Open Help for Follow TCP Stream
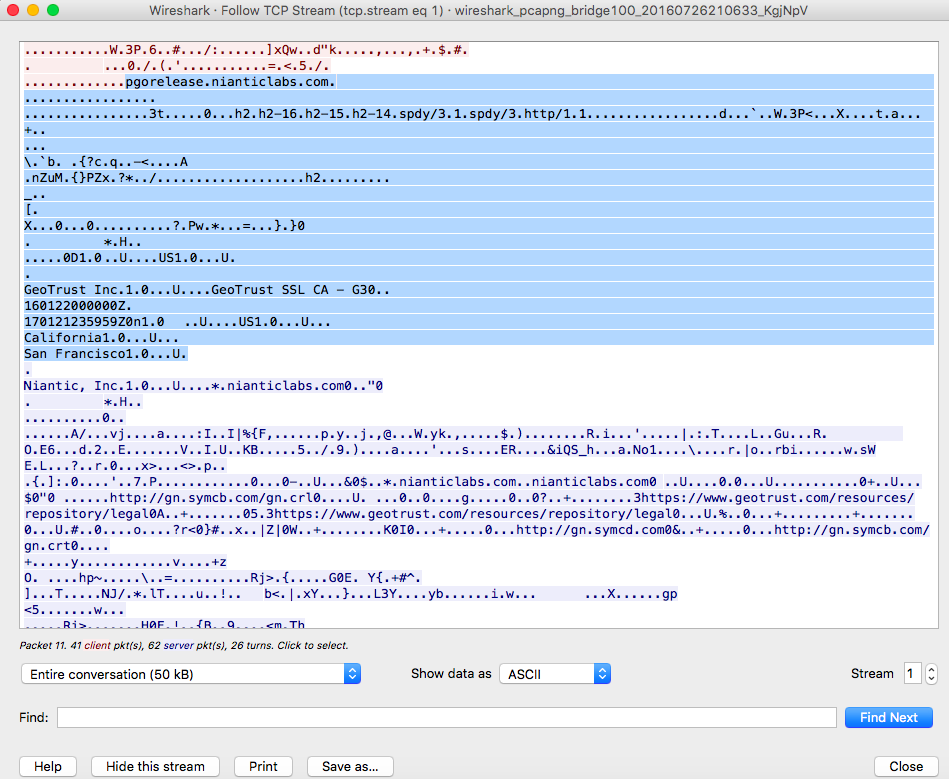This screenshot has height=779, width=949. (48, 766)
